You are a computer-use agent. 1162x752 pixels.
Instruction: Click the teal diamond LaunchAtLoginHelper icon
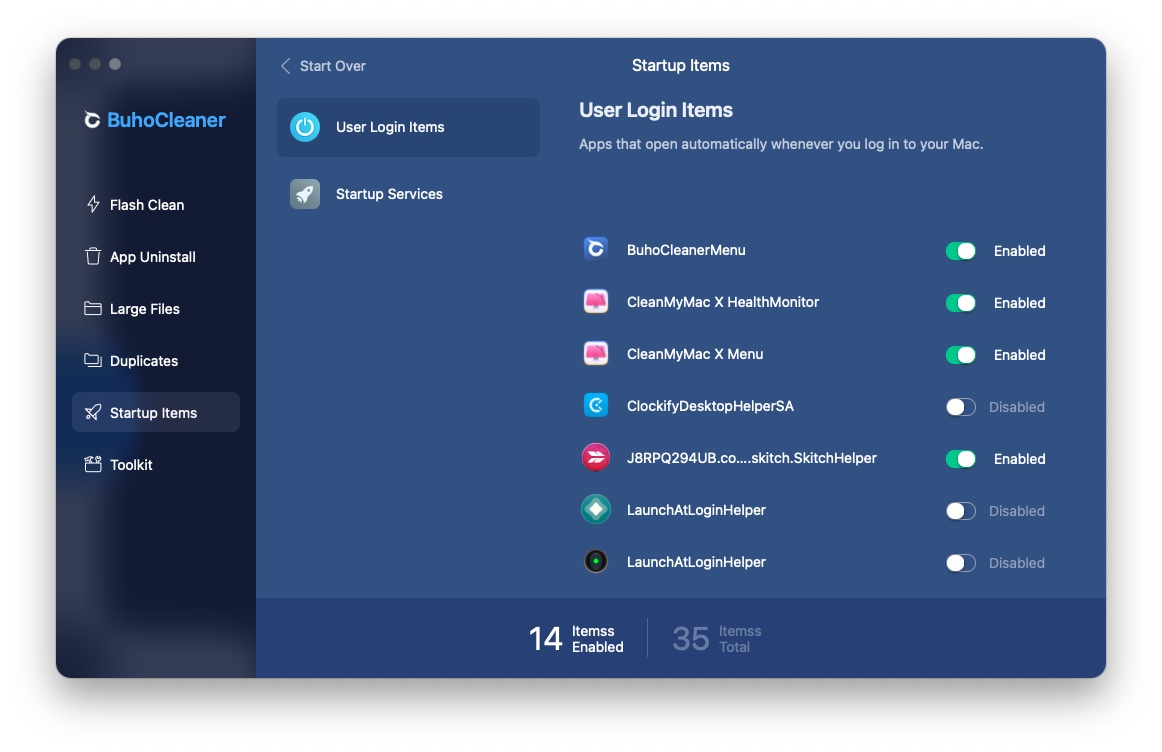point(596,509)
